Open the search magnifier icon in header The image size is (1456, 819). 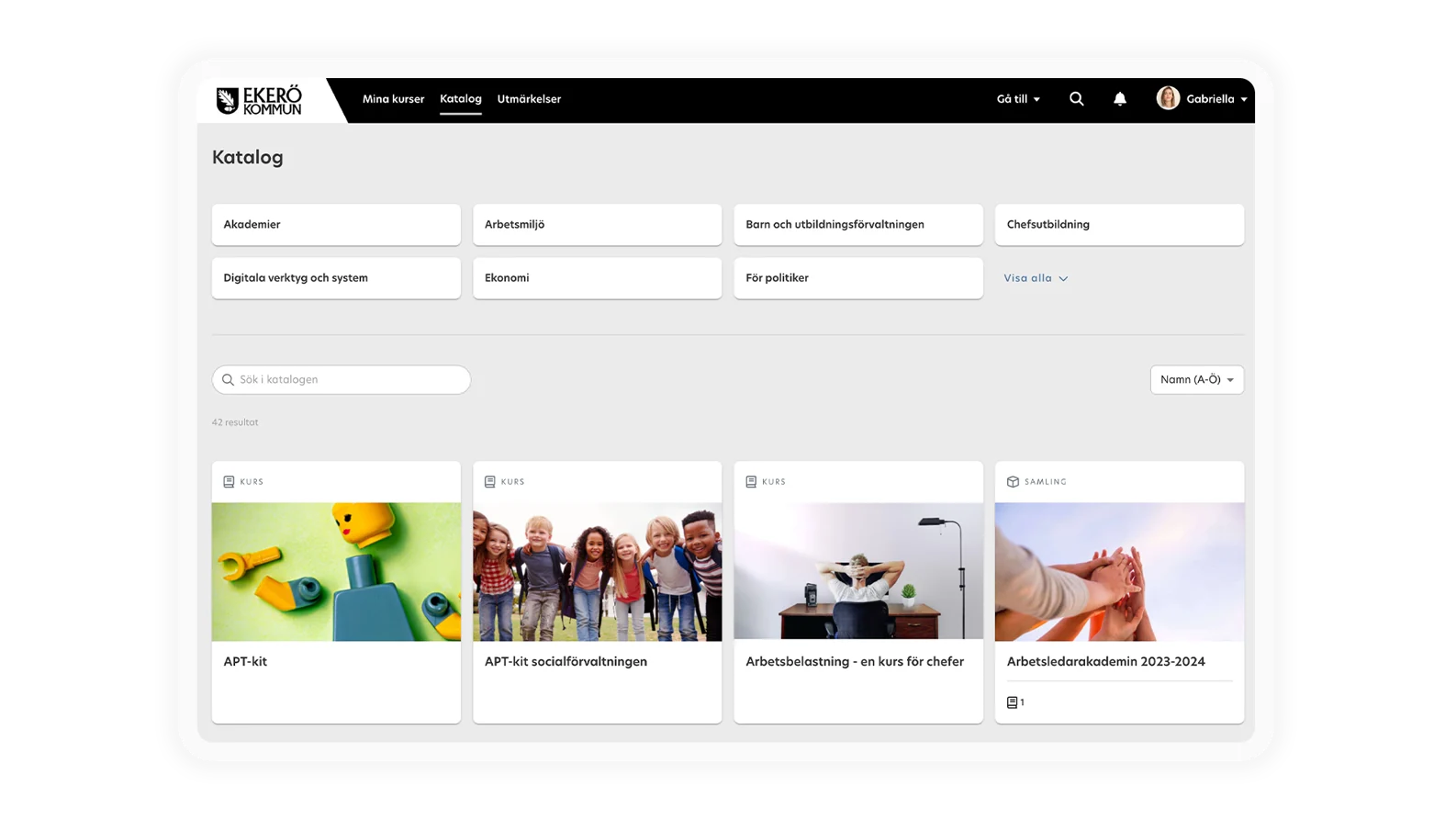click(1076, 99)
